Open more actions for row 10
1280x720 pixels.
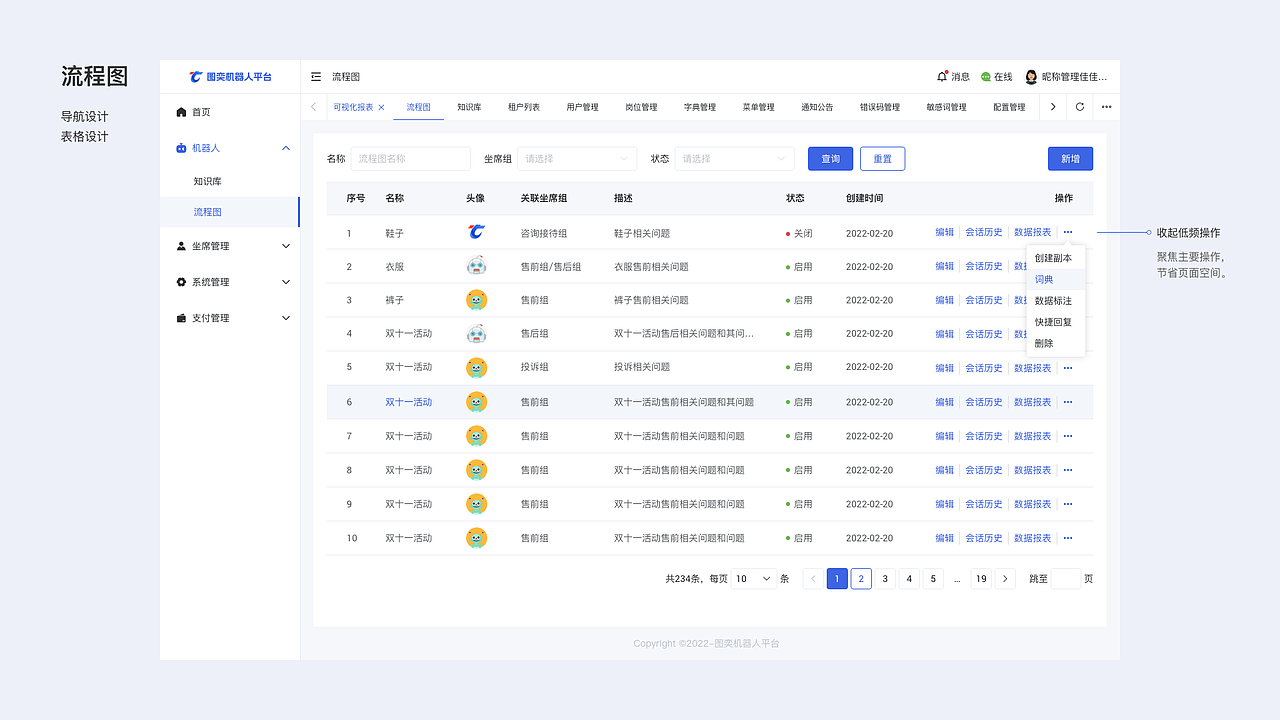1068,538
